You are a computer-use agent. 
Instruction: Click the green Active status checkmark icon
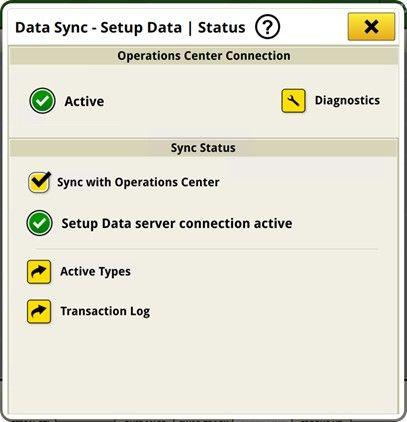(42, 101)
